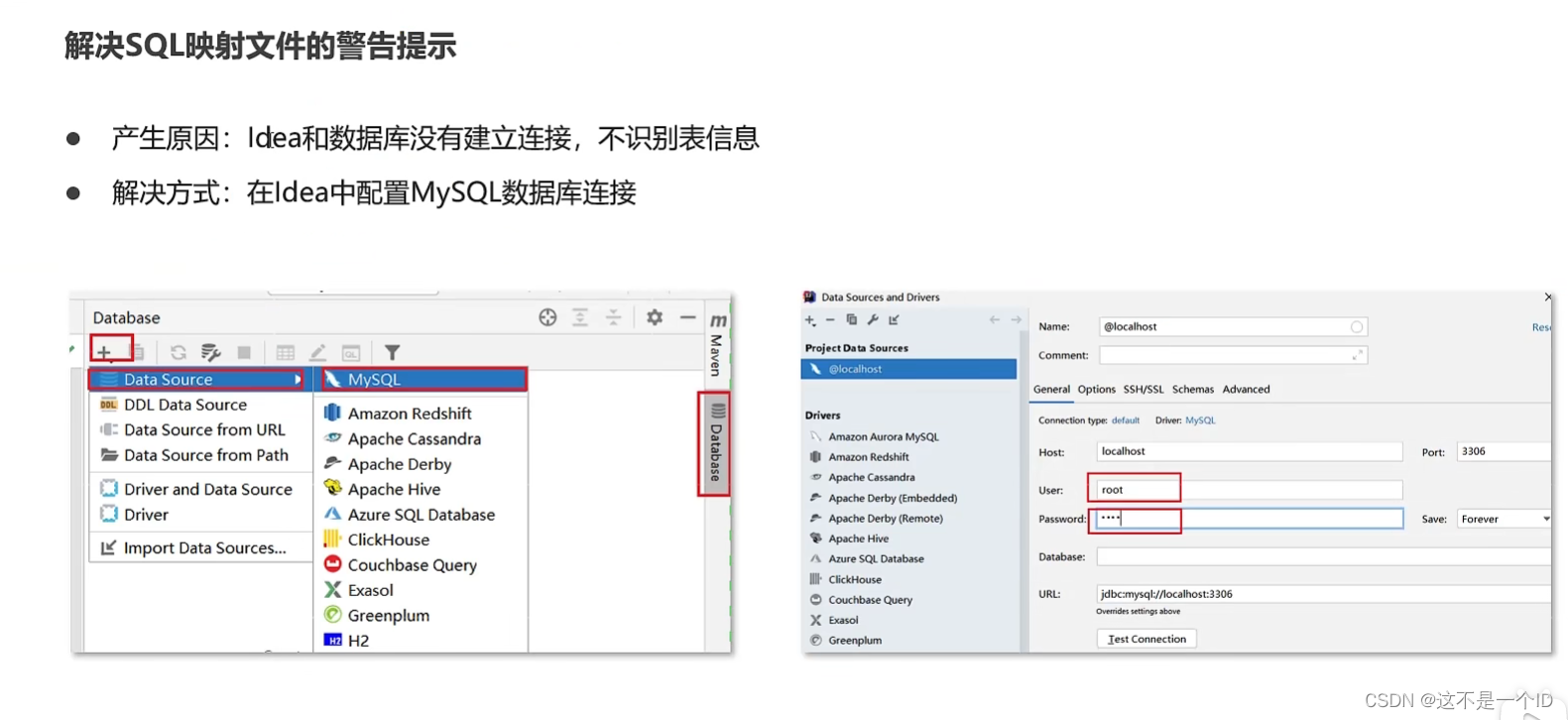Click the Port input field
The height and width of the screenshot is (720, 1568).
click(x=1504, y=451)
